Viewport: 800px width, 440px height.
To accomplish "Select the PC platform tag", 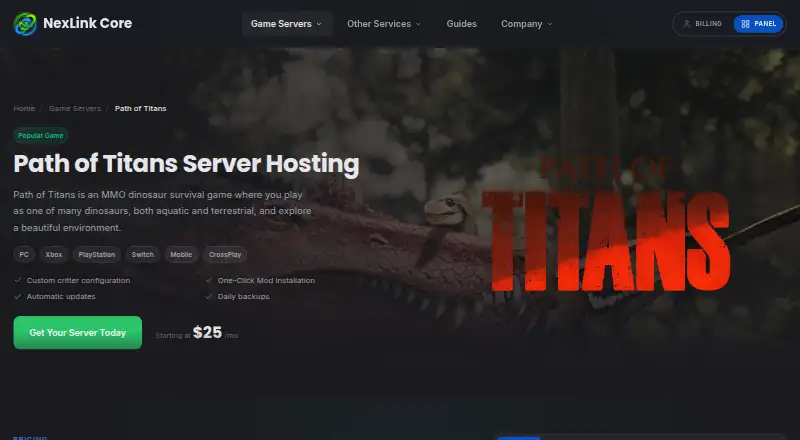I will [x=24, y=255].
